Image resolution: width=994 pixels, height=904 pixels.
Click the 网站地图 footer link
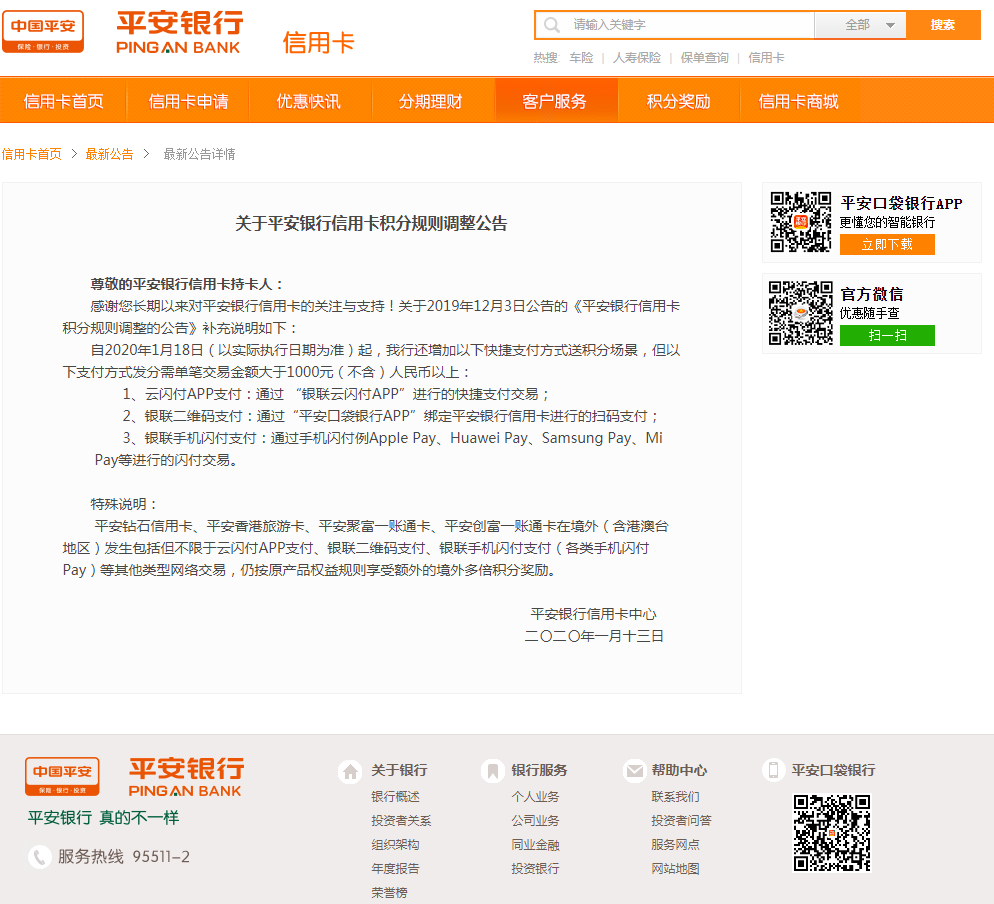click(x=676, y=869)
